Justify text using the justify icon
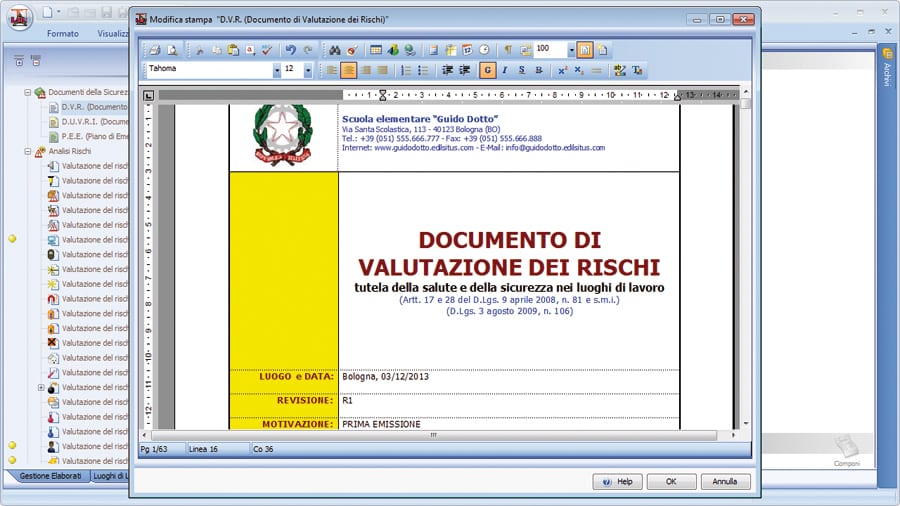900x506 pixels. click(x=383, y=71)
